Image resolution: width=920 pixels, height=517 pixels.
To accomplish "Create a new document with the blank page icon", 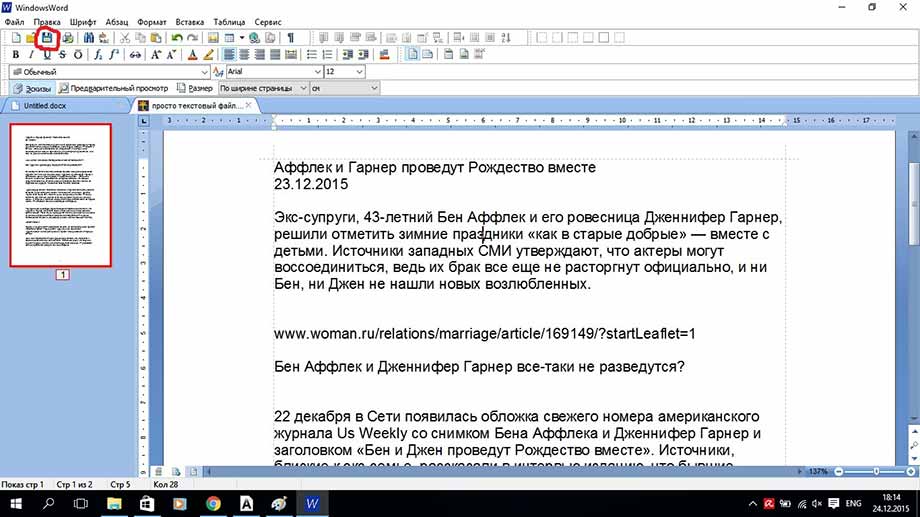I will (16, 38).
